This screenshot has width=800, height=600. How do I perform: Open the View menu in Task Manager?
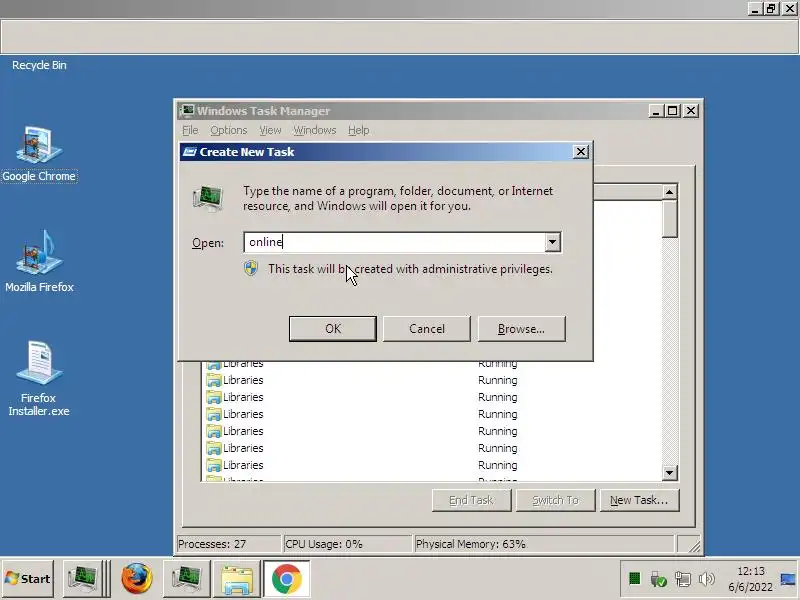pos(270,131)
